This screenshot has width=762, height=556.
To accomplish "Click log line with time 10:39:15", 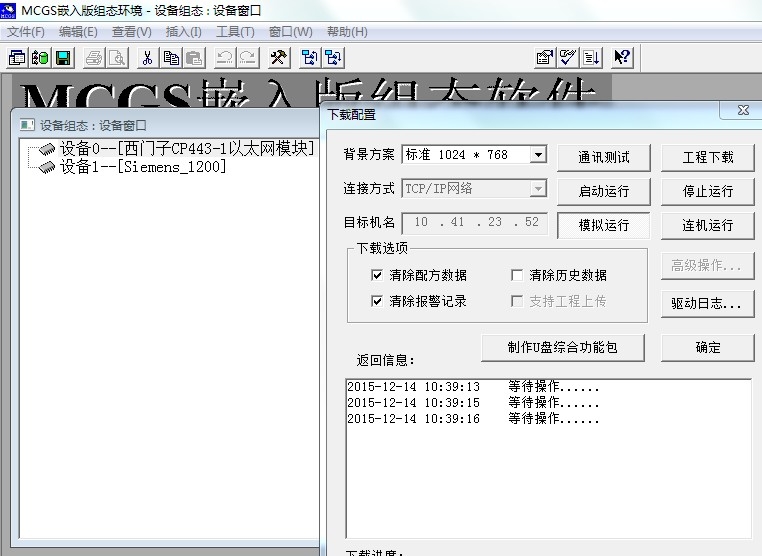I will point(473,403).
